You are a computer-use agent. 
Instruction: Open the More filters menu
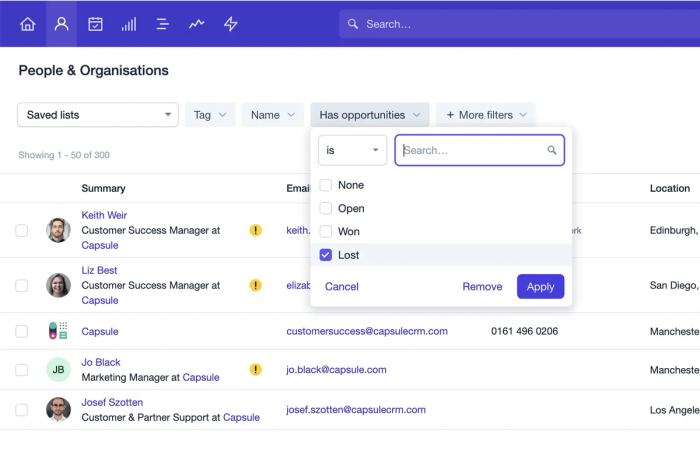(486, 115)
